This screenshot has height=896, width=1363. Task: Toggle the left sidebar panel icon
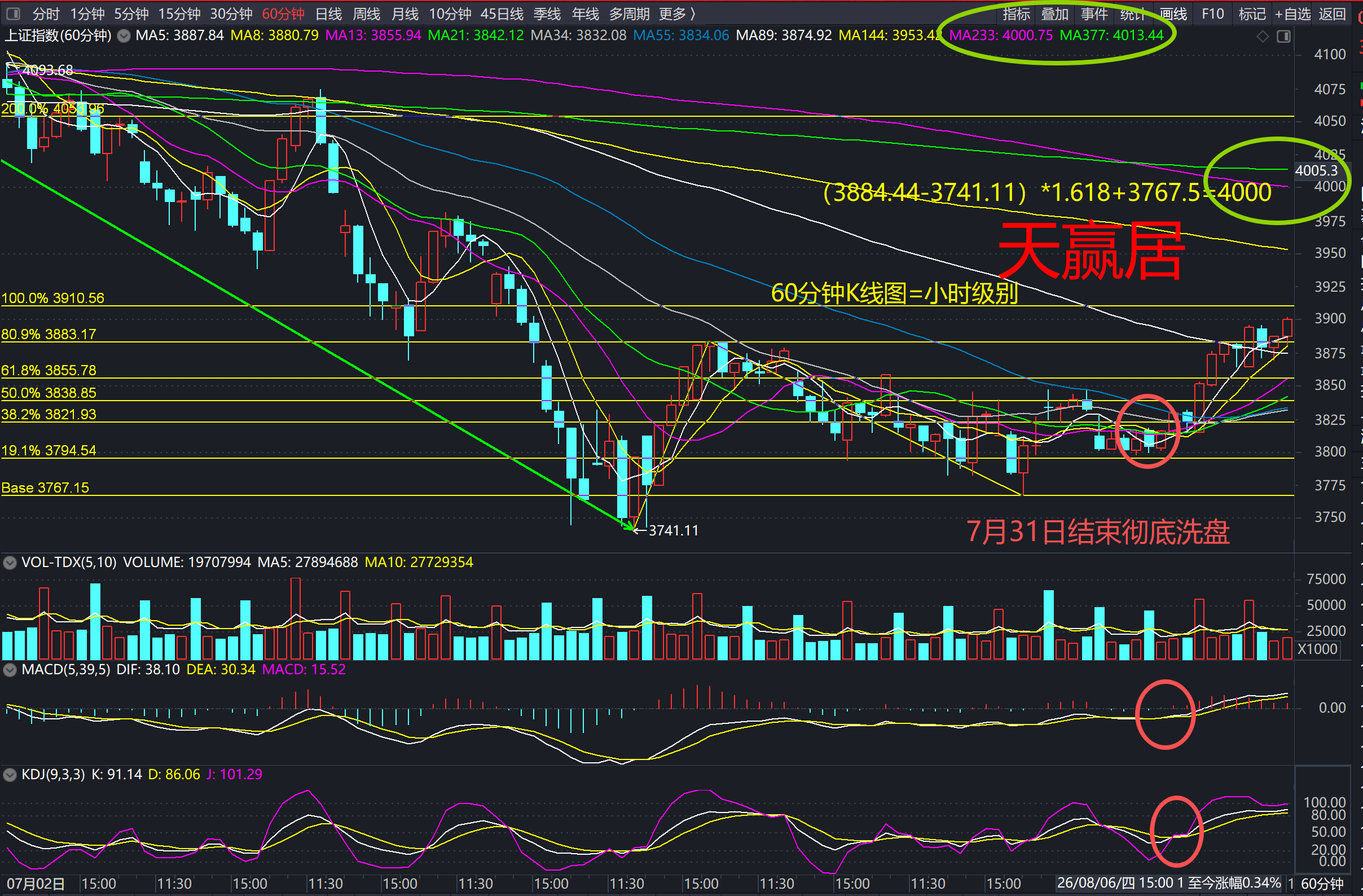[x=12, y=13]
